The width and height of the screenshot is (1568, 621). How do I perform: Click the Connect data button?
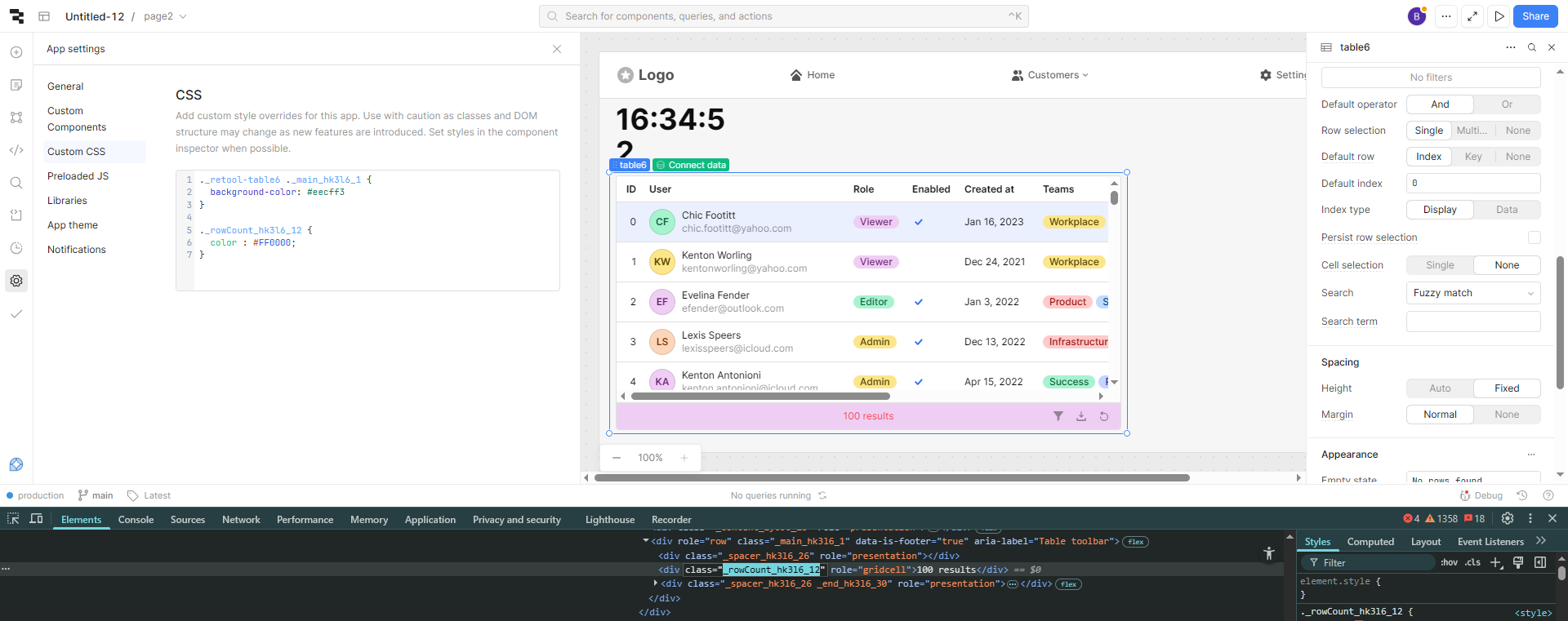coord(691,165)
